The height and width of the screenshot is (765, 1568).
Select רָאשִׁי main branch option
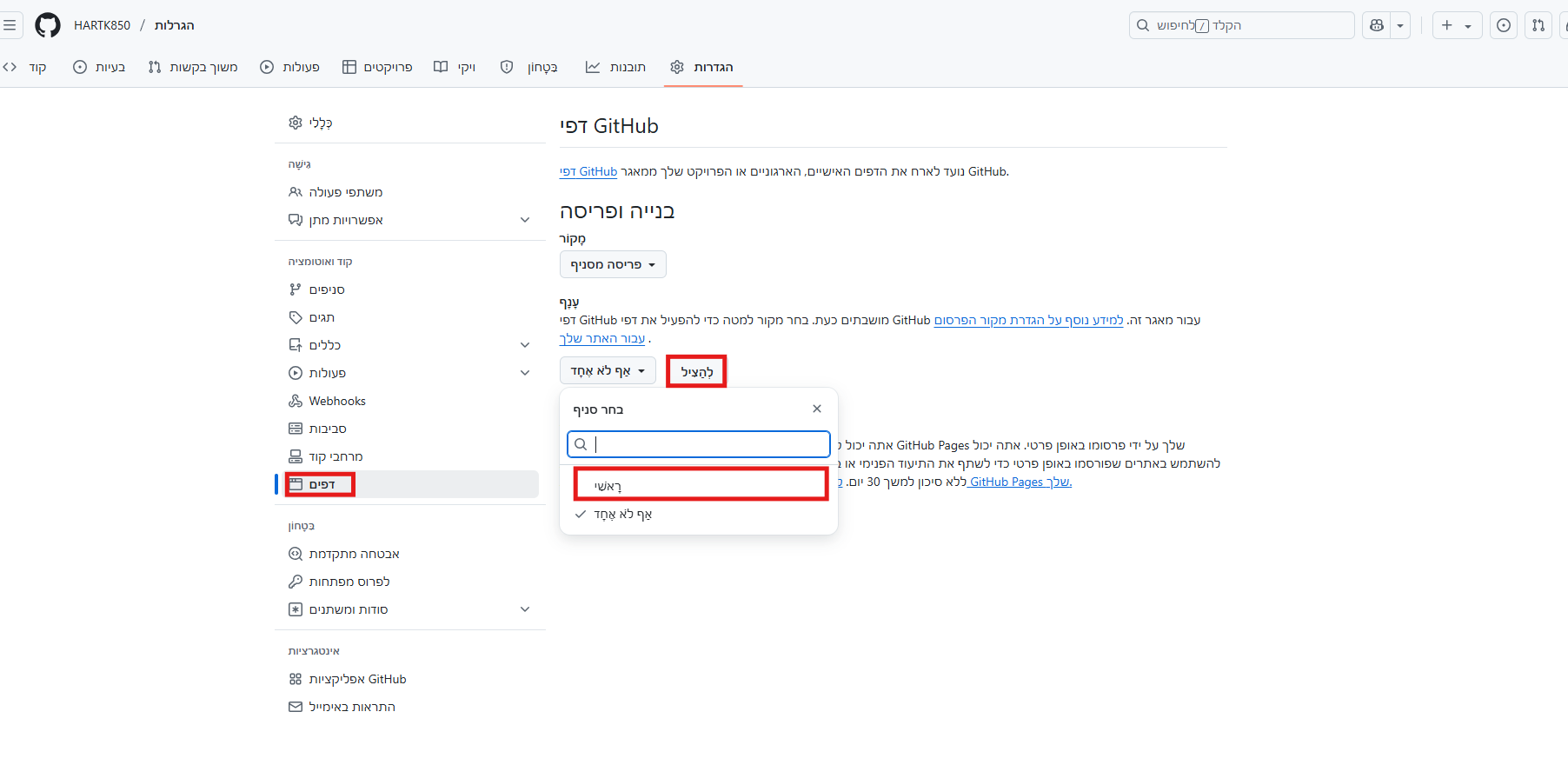tap(701, 485)
